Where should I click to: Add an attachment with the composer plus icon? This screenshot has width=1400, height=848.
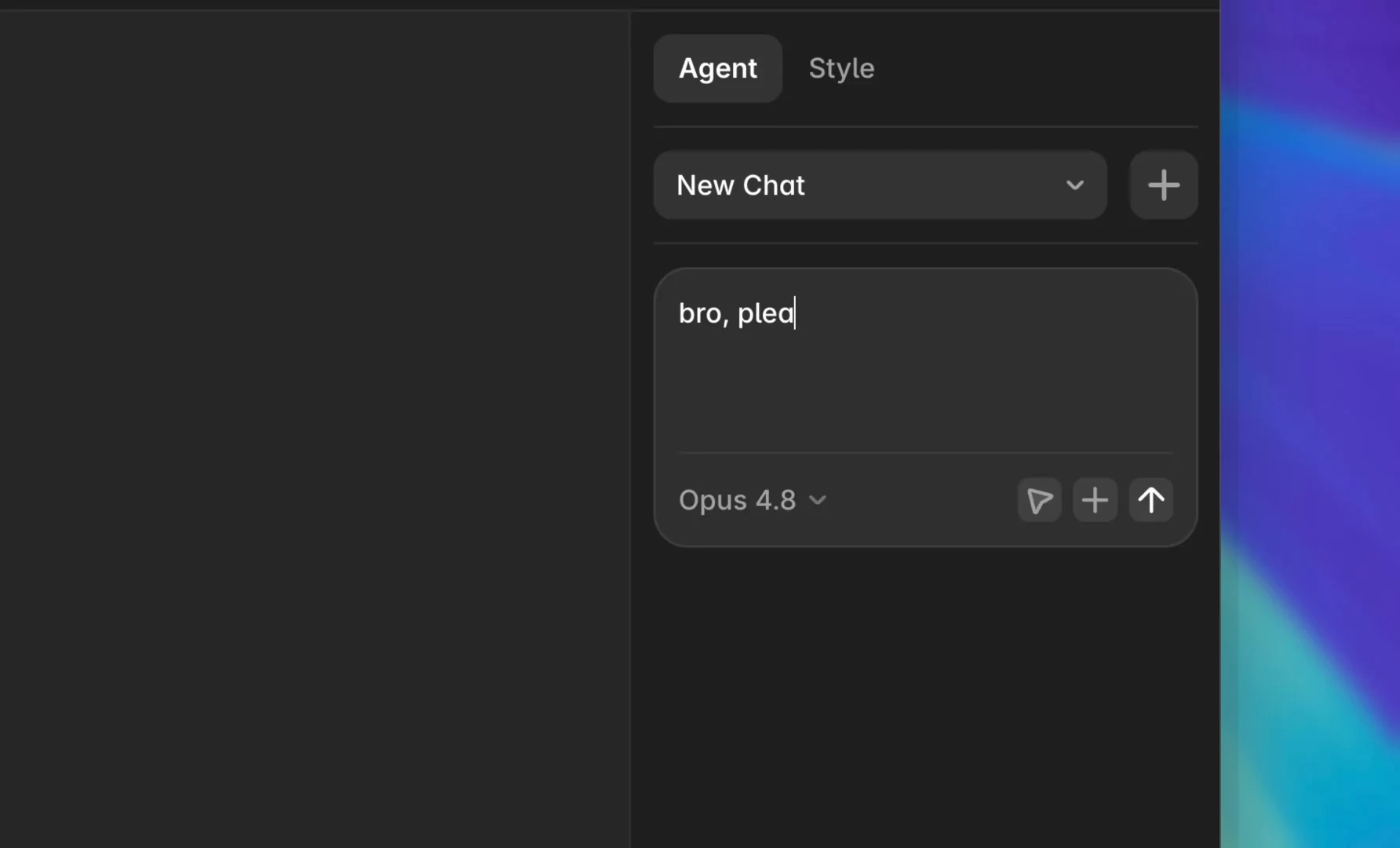1095,500
